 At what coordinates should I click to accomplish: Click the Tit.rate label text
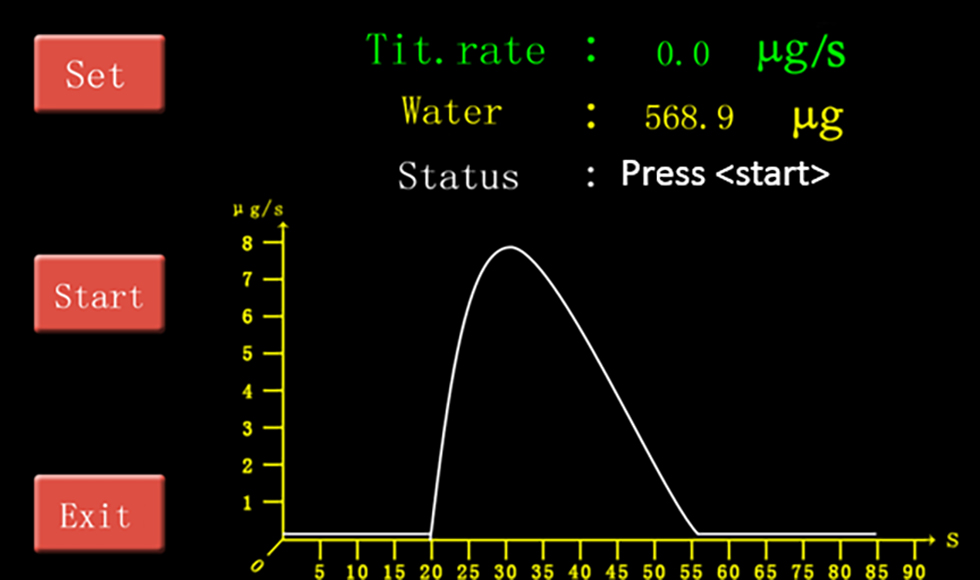(x=456, y=50)
